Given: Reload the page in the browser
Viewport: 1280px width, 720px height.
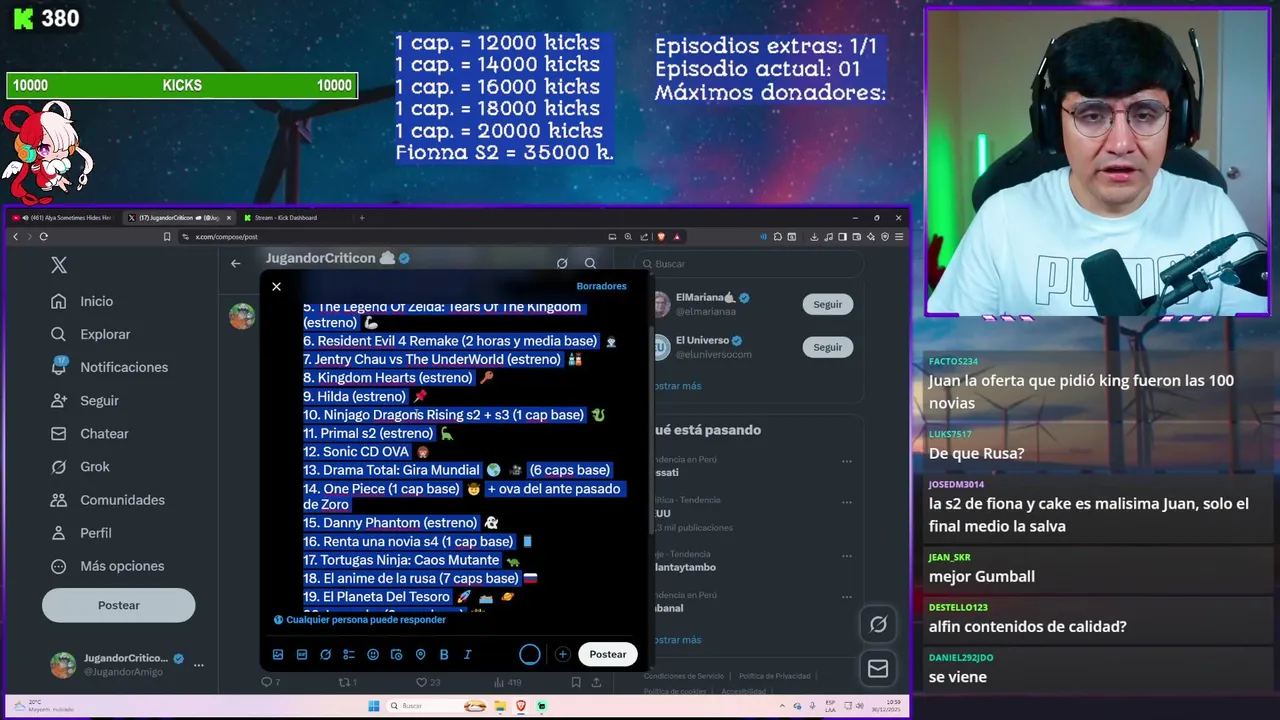Looking at the screenshot, I should coord(43,237).
